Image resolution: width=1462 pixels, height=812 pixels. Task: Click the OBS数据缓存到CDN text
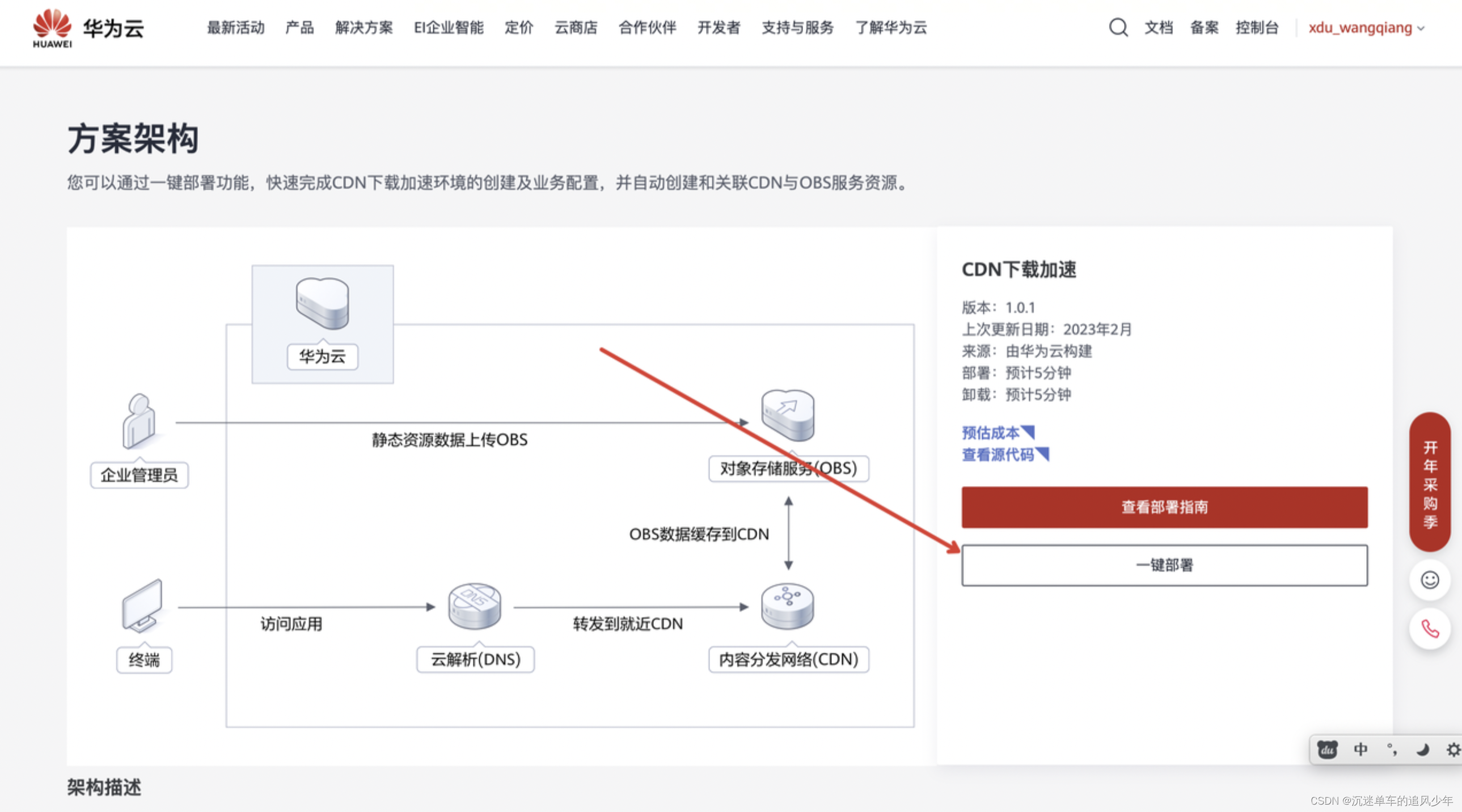699,535
